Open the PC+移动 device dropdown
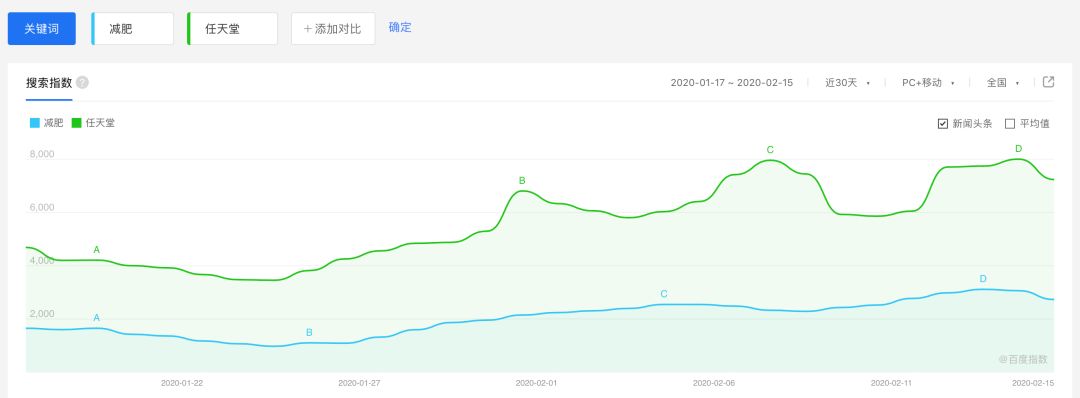Screen dimensions: 1080x398 coord(928,83)
